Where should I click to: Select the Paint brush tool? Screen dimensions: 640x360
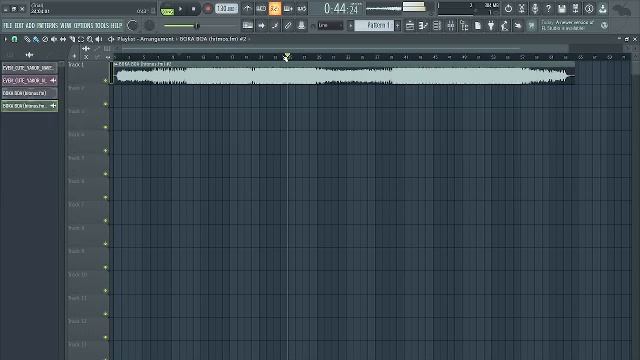tap(36, 39)
